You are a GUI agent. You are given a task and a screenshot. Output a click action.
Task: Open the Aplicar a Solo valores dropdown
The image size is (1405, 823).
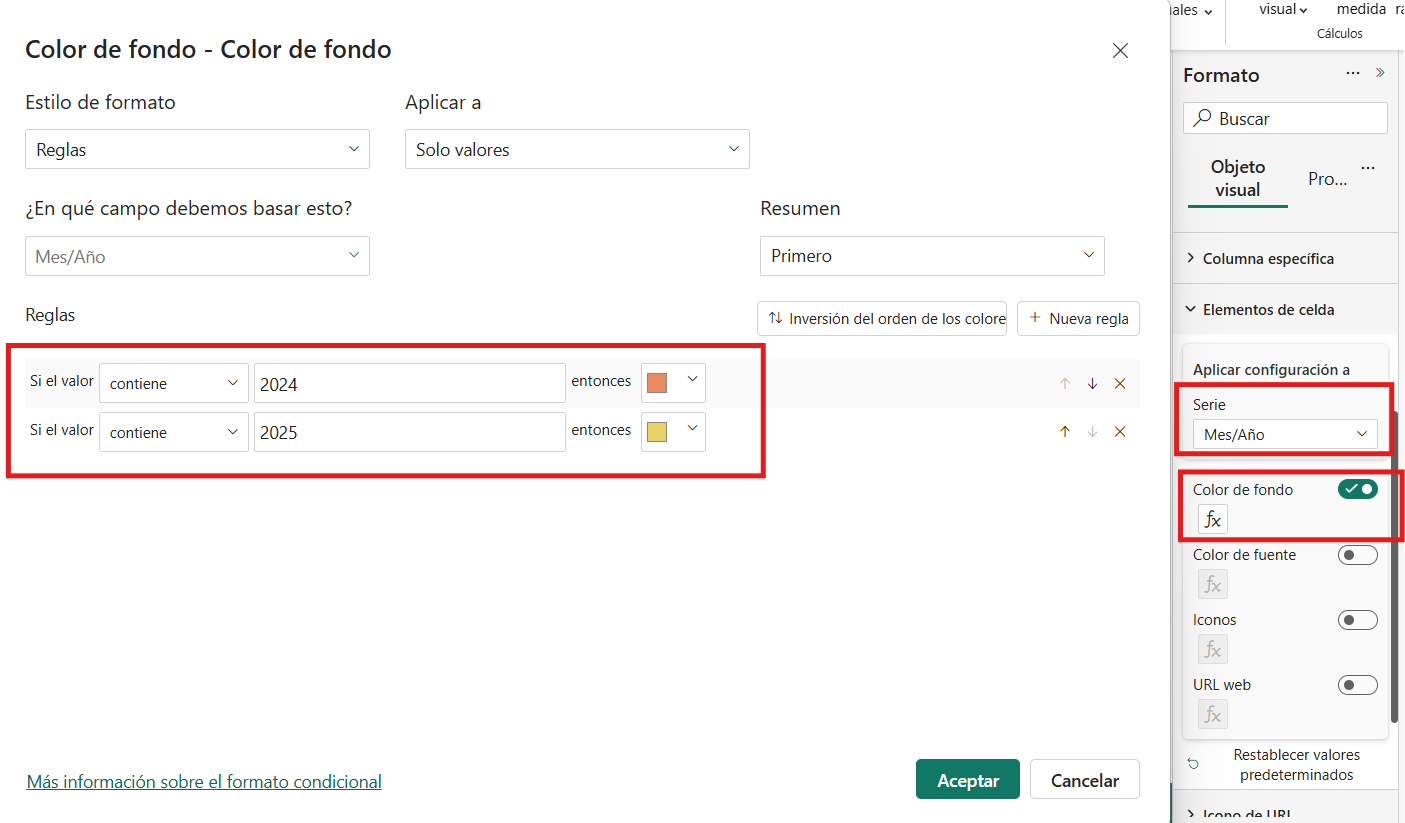(577, 150)
